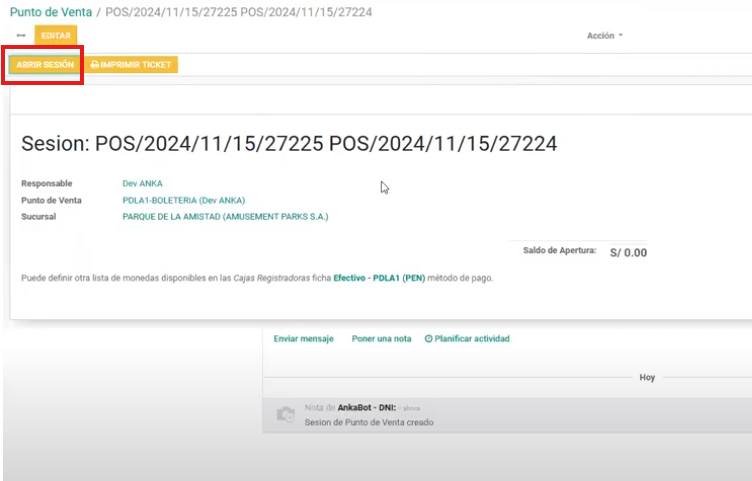
Task: Click Planificar actividad
Action: (x=471, y=339)
